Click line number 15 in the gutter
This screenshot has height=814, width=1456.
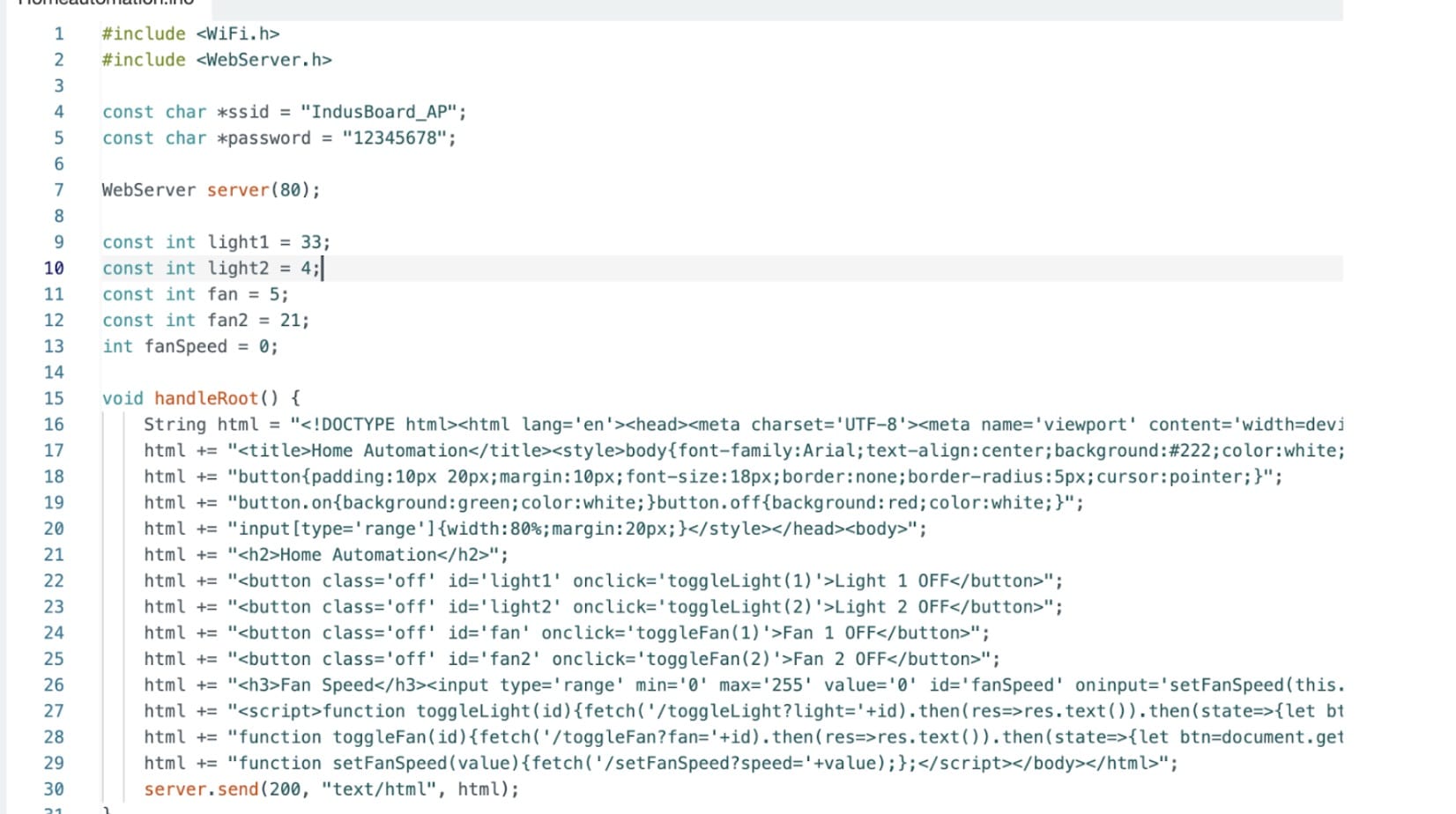point(54,398)
